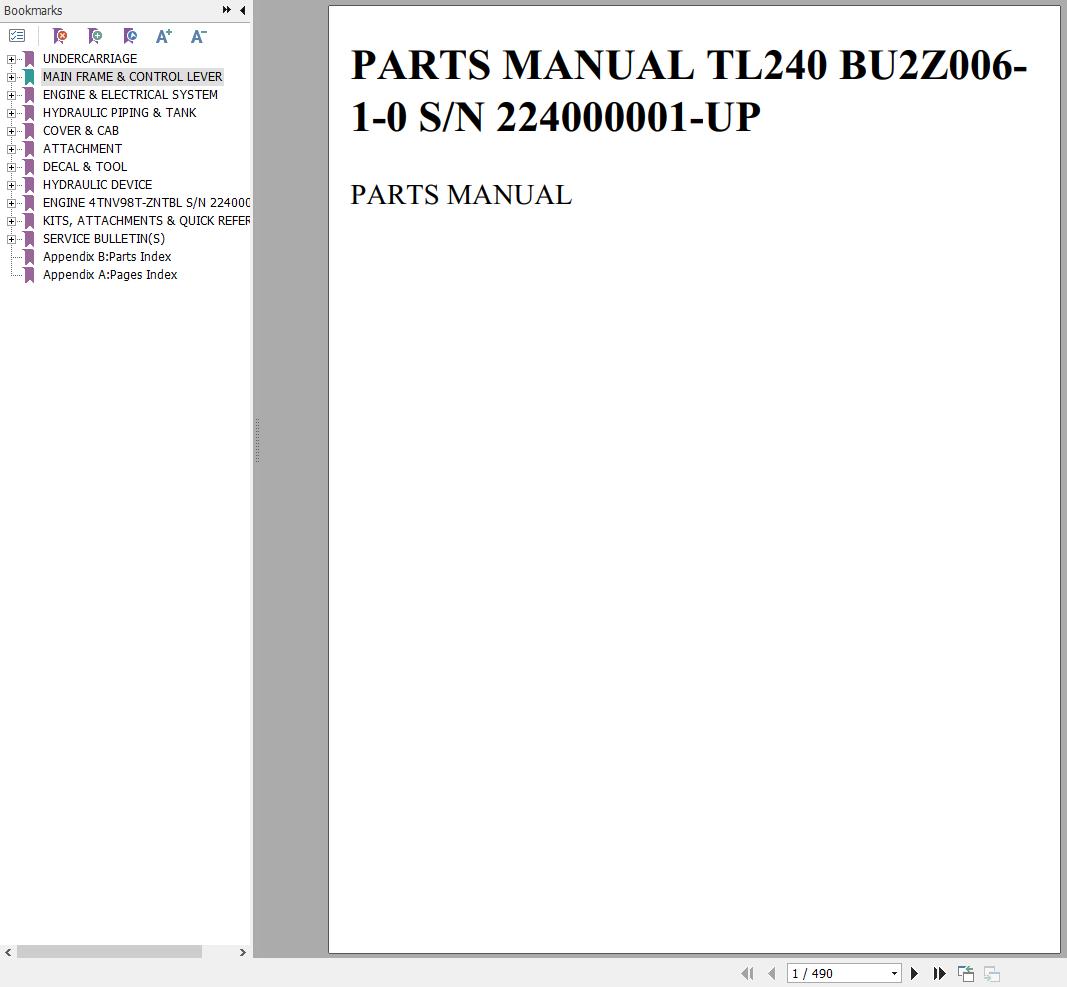Select the MAIN FRAME & CONTROL LEVER bookmark
The width and height of the screenshot is (1067, 987).
click(x=133, y=77)
